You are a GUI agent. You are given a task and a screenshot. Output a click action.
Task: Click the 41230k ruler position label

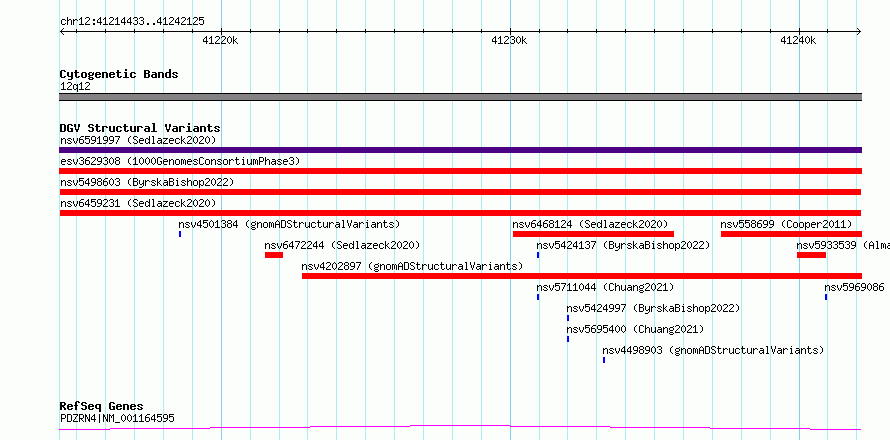pos(509,40)
